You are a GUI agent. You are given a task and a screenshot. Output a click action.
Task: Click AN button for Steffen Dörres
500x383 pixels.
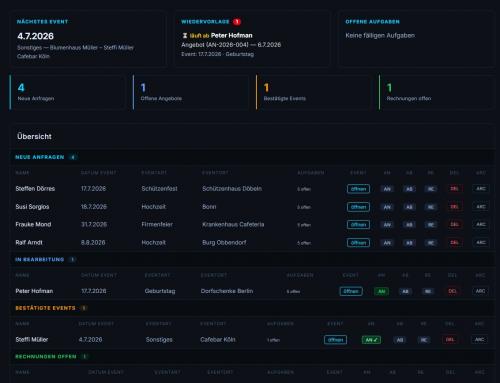[387, 189]
